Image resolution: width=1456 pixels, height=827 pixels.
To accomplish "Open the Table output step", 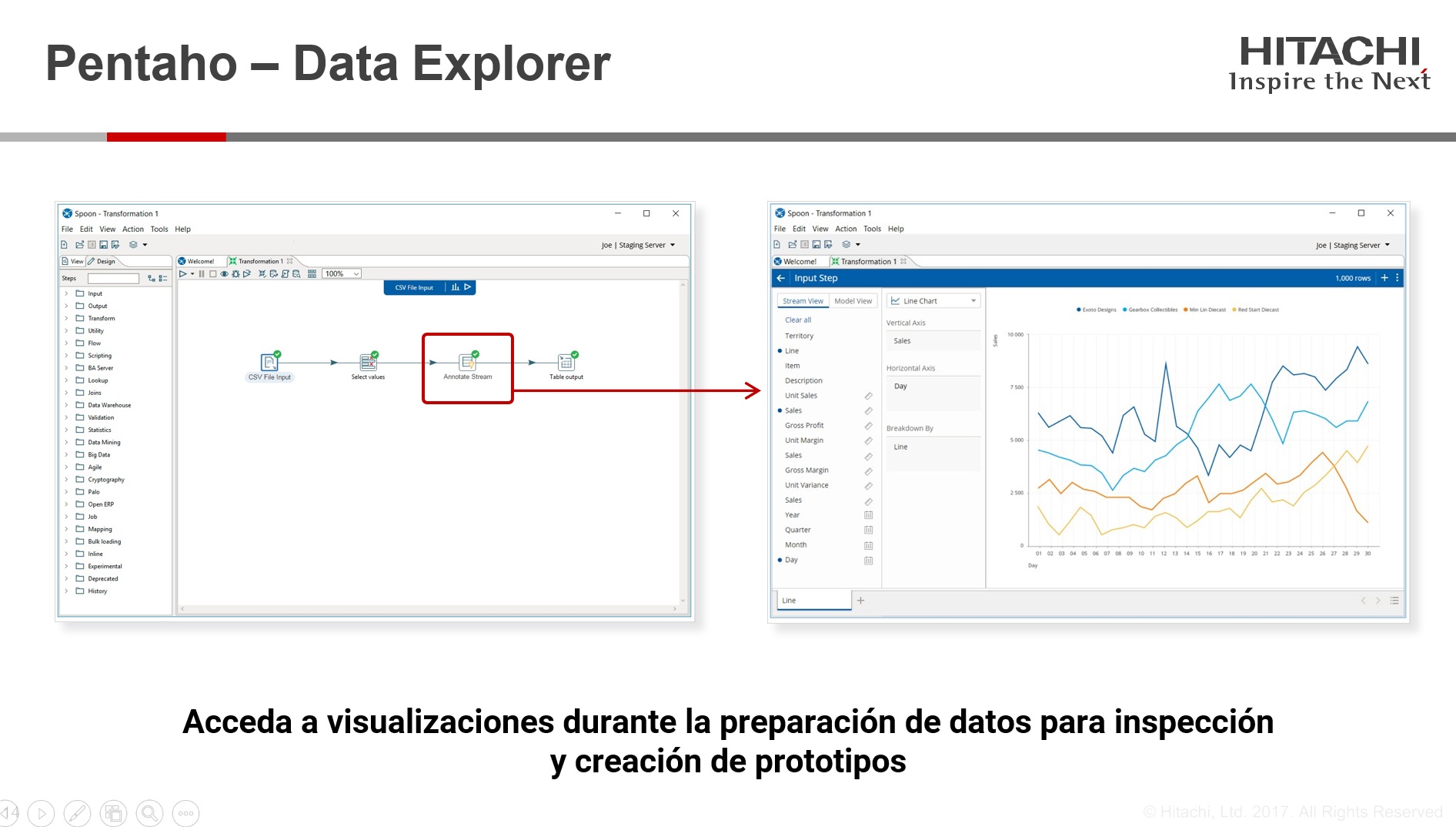I will [566, 362].
